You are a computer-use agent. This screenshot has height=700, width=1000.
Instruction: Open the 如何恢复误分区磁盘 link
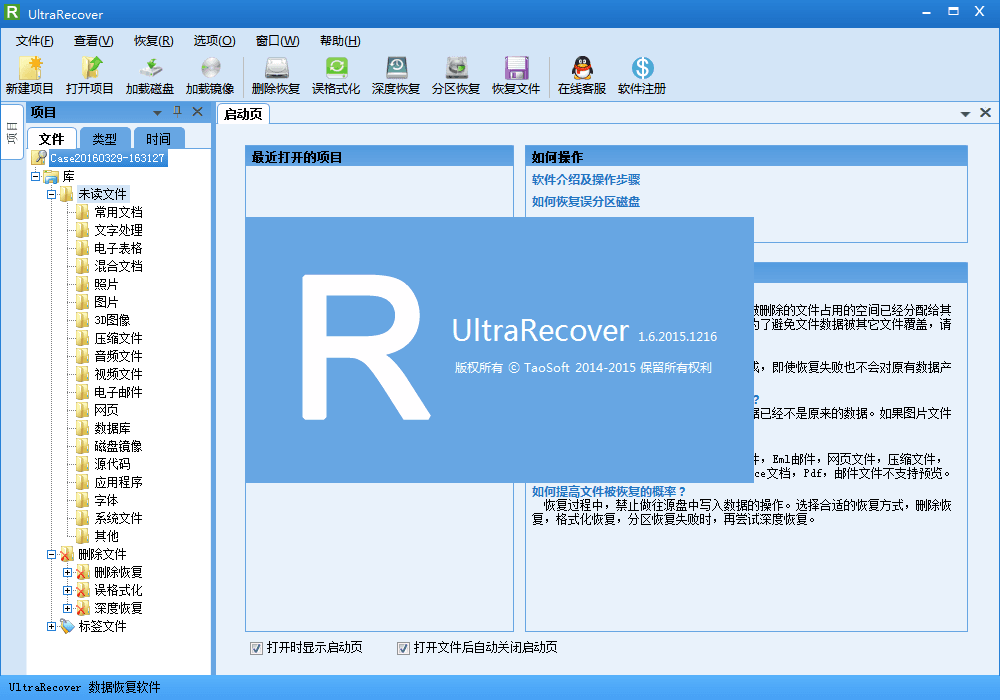point(586,201)
